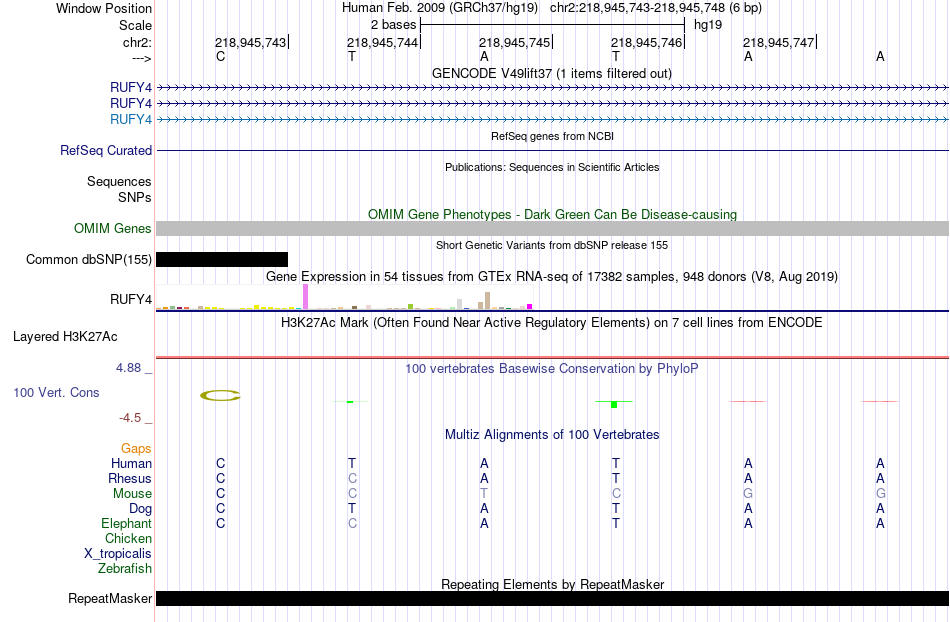Image resolution: width=950 pixels, height=622 pixels.
Task: Click the RefSeq Curated gene line
Action: click(552, 150)
